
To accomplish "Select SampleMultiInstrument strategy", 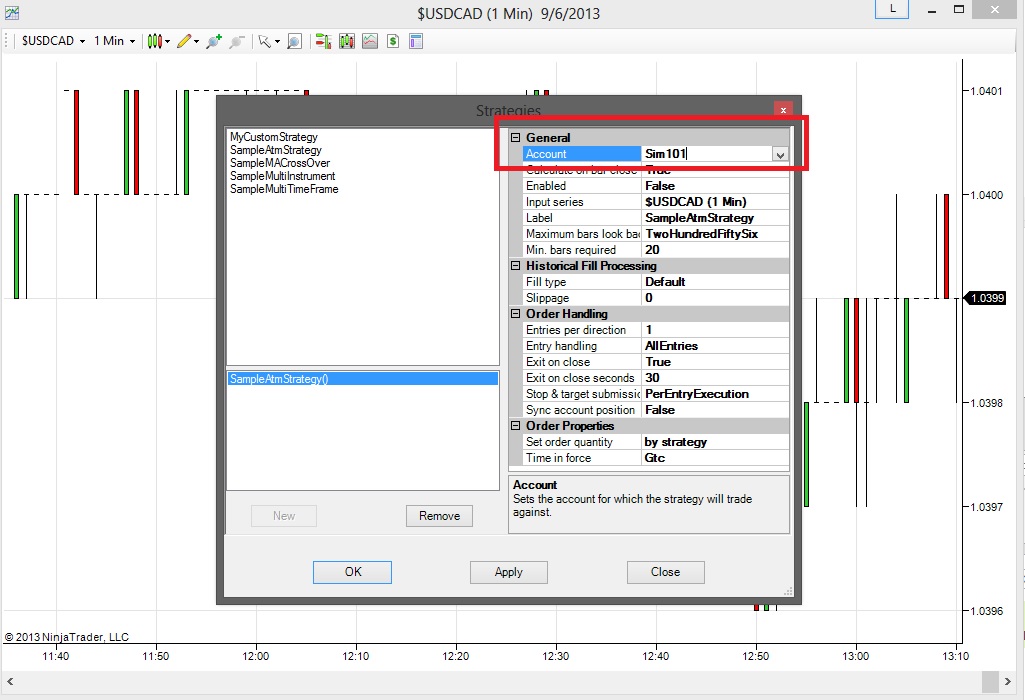I will pos(282,176).
